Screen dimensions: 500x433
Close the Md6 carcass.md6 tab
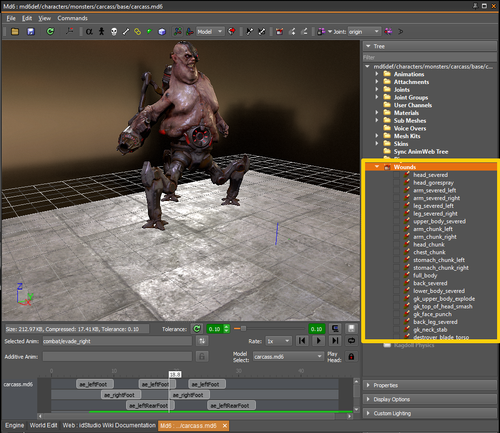click(x=225, y=426)
